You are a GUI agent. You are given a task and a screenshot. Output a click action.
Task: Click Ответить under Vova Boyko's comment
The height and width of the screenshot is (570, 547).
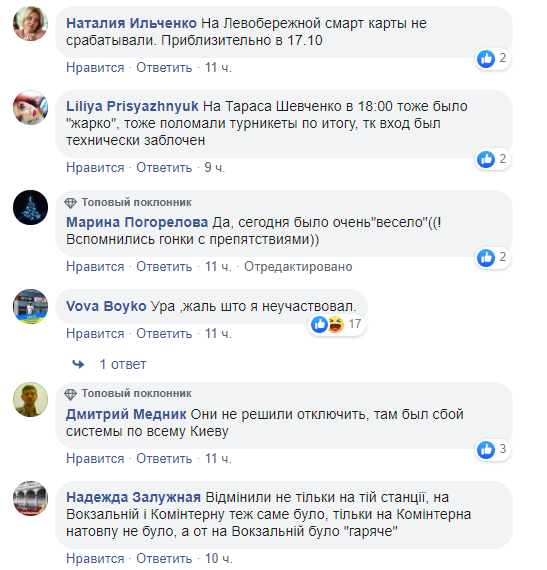(164, 333)
